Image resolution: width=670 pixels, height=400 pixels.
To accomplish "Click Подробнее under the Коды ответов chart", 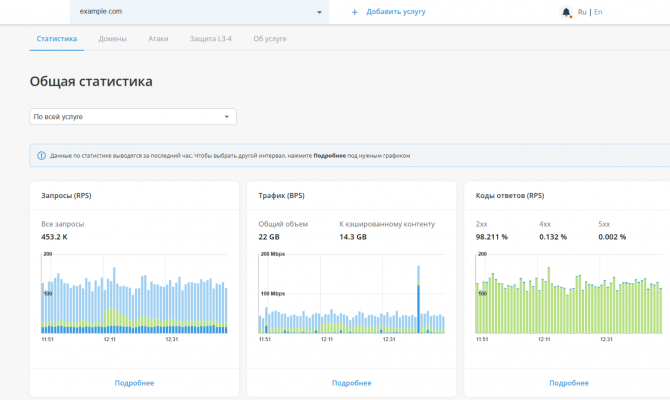I will (568, 383).
